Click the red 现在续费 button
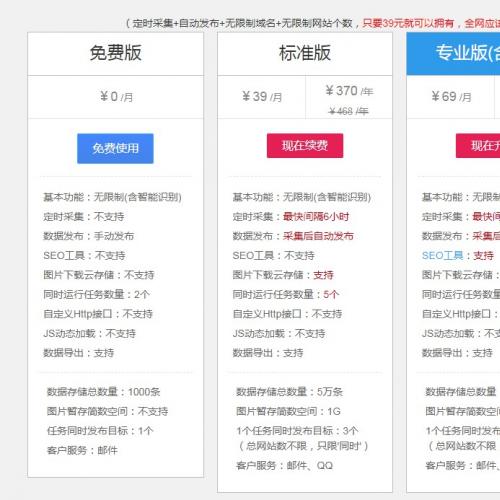This screenshot has width=500, height=500. pos(305,146)
